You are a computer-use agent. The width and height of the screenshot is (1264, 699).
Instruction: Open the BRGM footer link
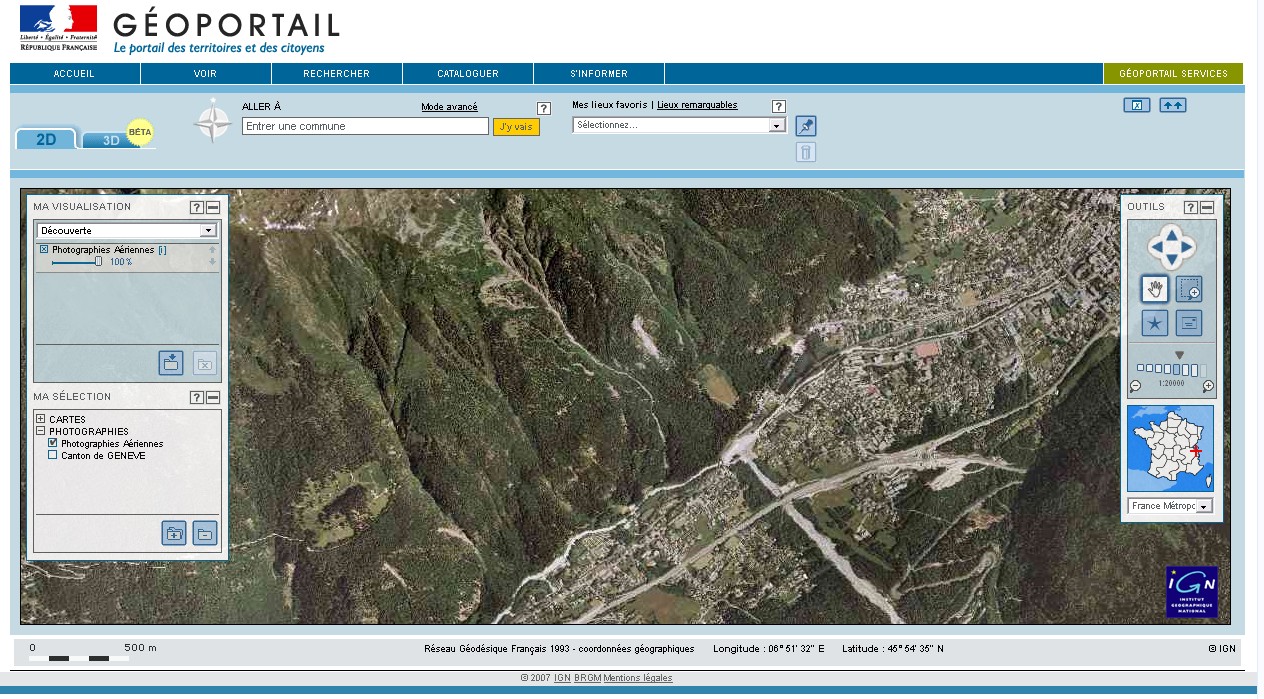click(x=587, y=678)
